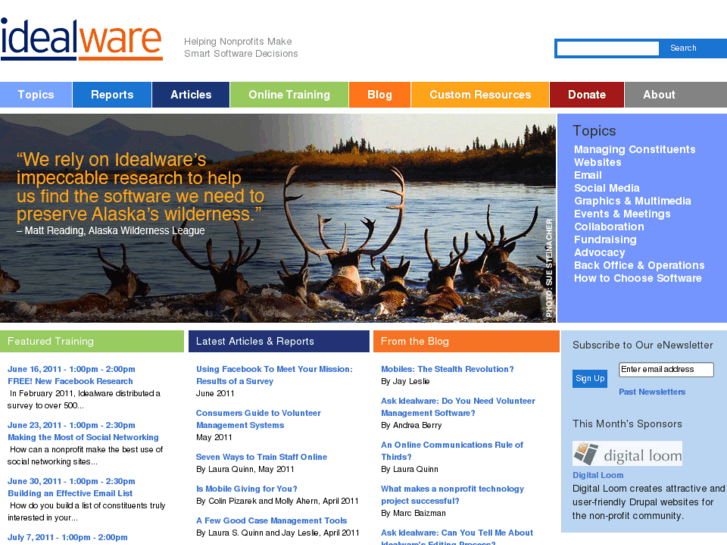Open Building an Effective Email List training
Viewport: 727px width, 545px height.
click(70, 494)
